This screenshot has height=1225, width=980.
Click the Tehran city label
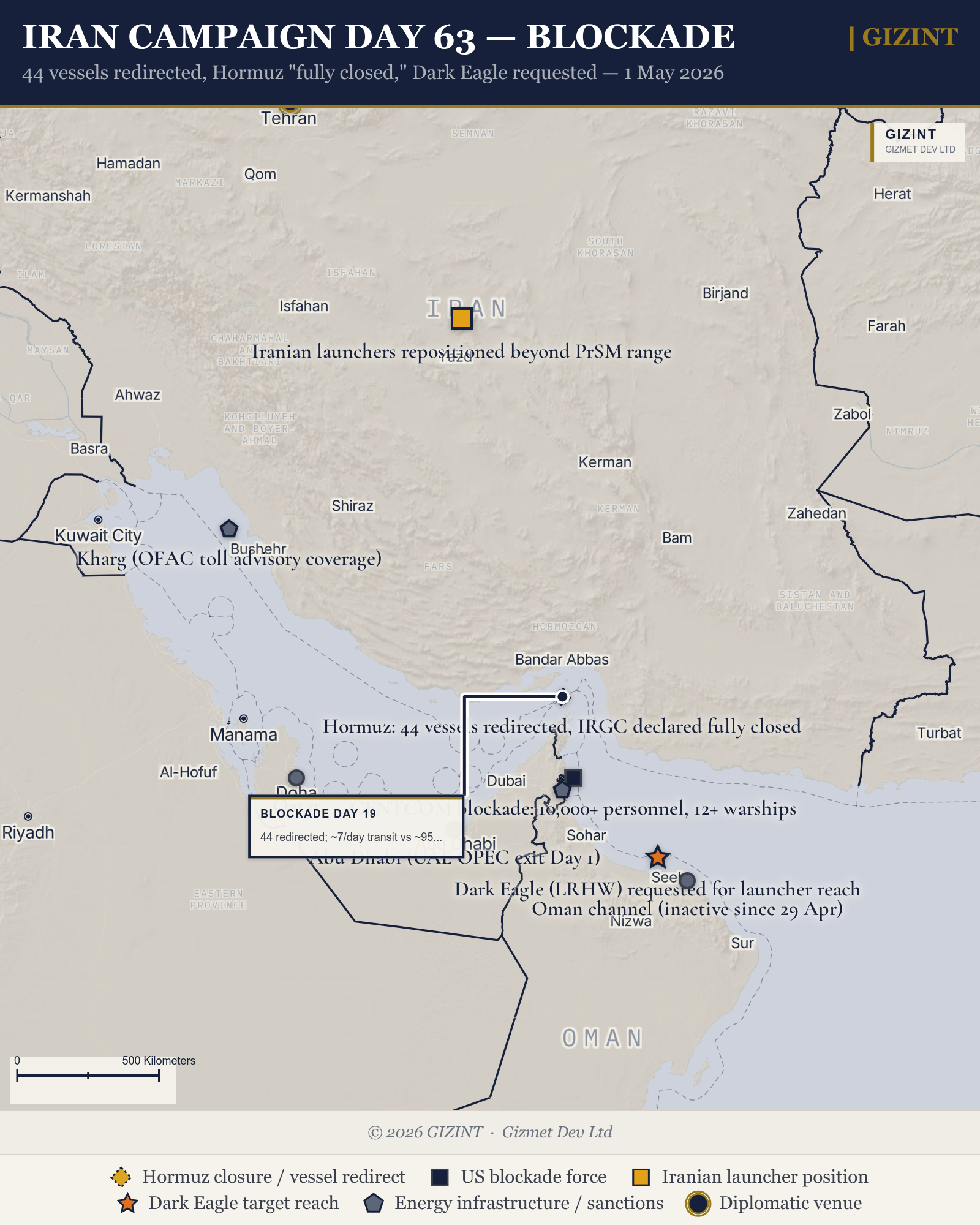point(288,118)
